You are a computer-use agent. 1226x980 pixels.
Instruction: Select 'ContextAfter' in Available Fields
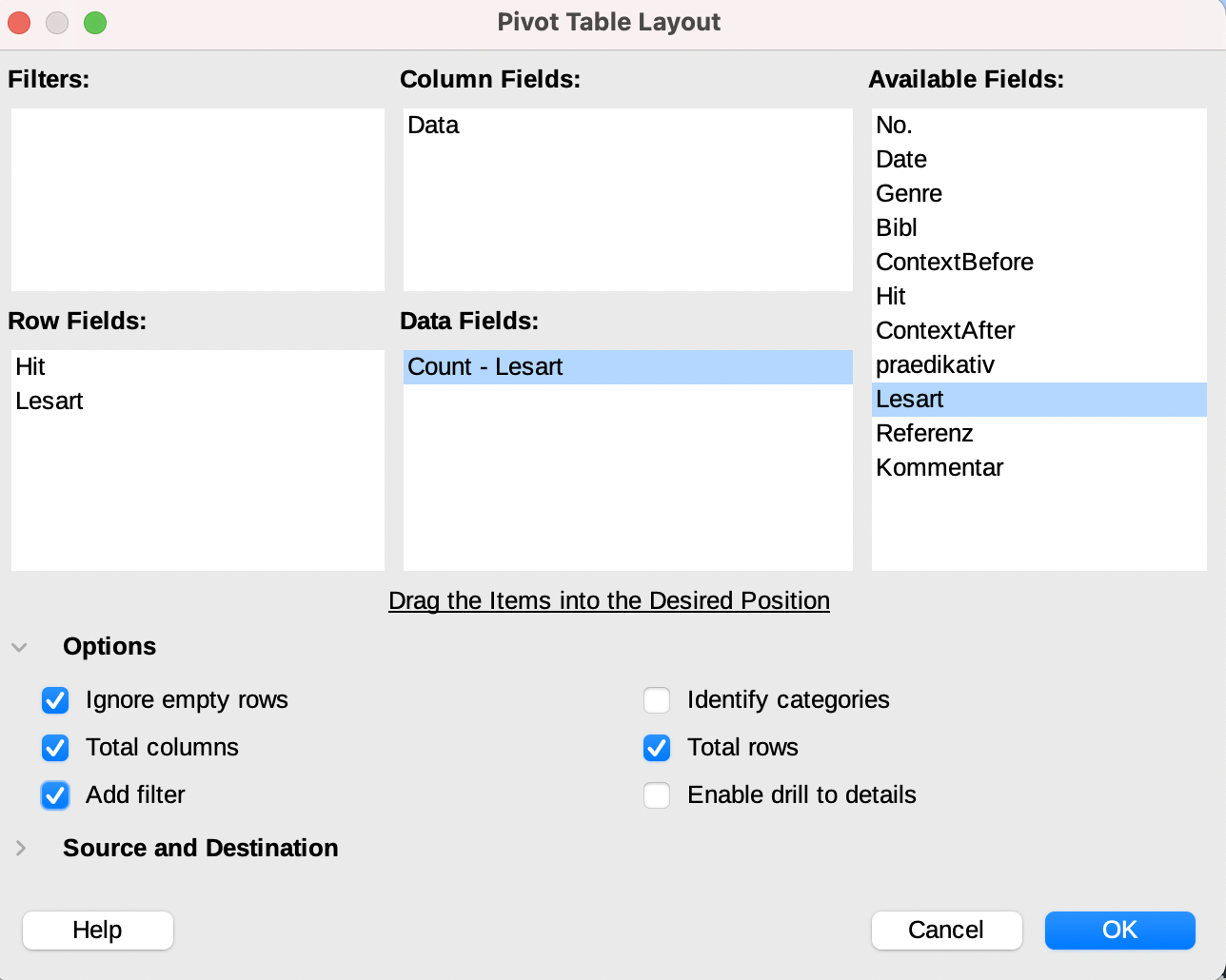click(1039, 331)
